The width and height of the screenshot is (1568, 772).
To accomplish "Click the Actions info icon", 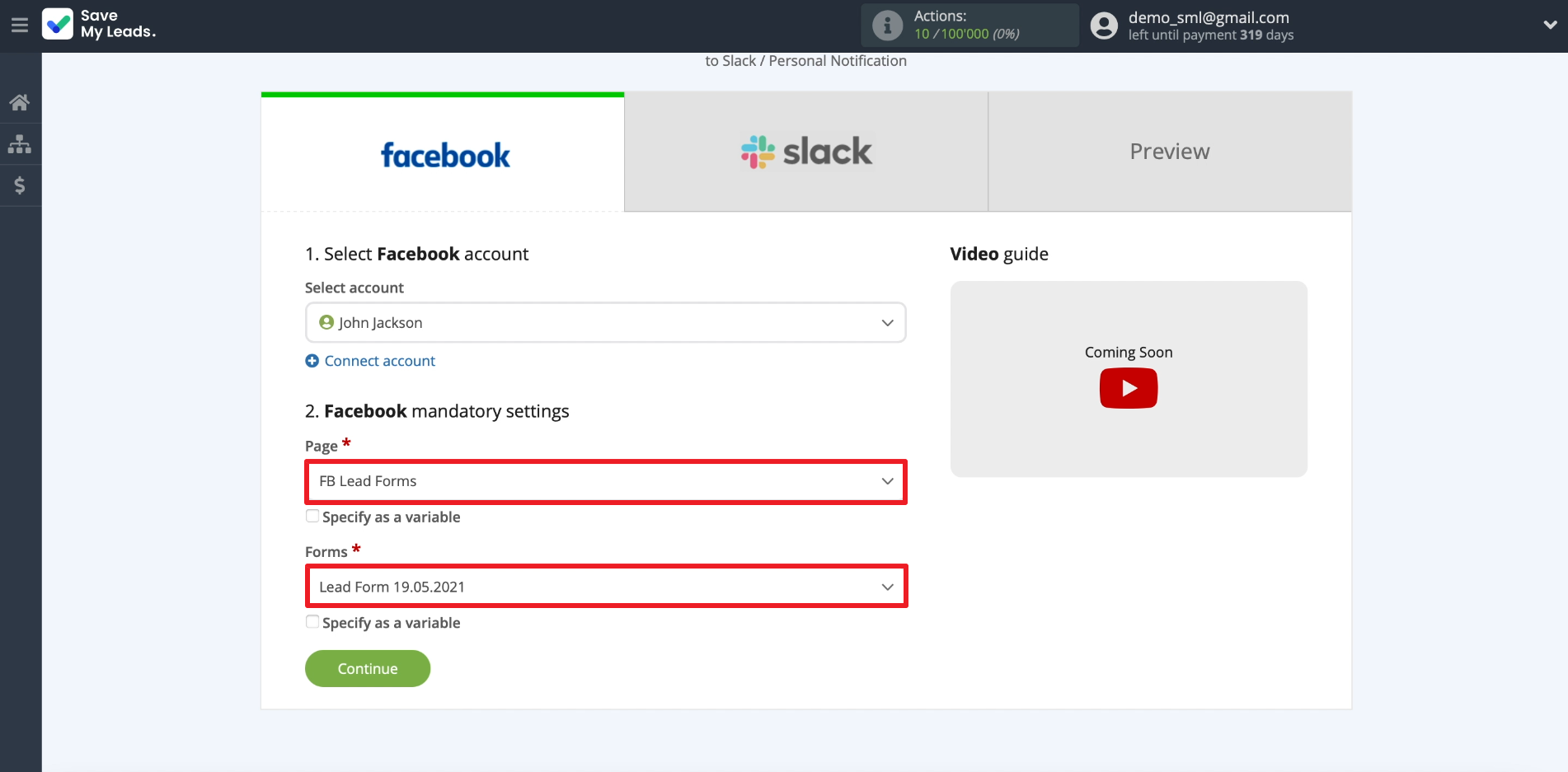I will [x=887, y=26].
